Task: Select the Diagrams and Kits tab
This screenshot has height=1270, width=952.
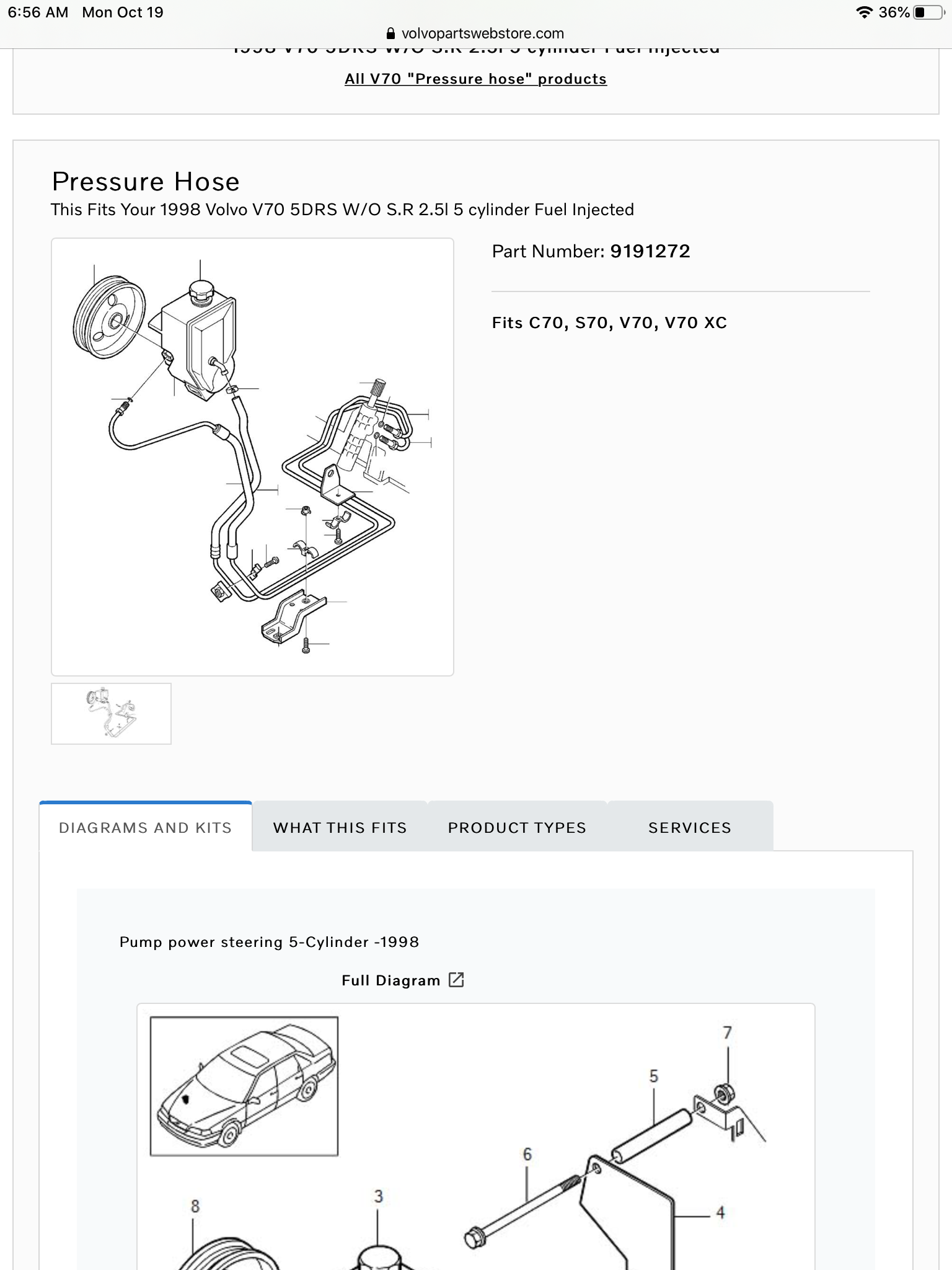Action: click(145, 828)
